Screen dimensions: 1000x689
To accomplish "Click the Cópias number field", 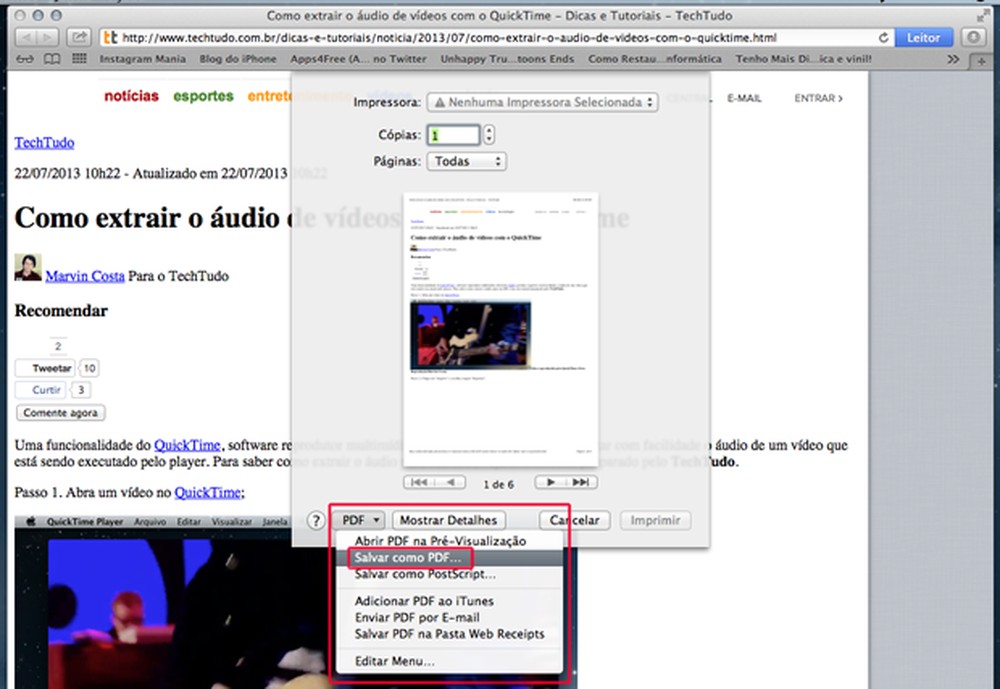I will click(x=453, y=135).
